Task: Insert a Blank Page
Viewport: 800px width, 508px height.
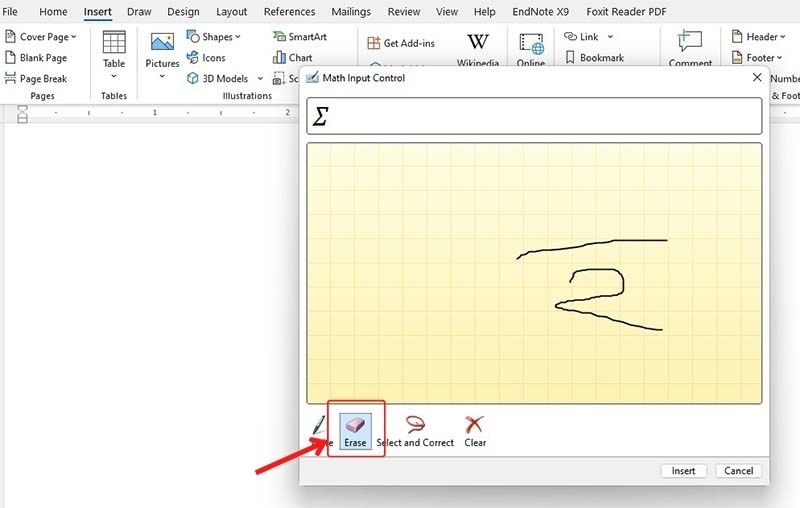Action: 36,58
